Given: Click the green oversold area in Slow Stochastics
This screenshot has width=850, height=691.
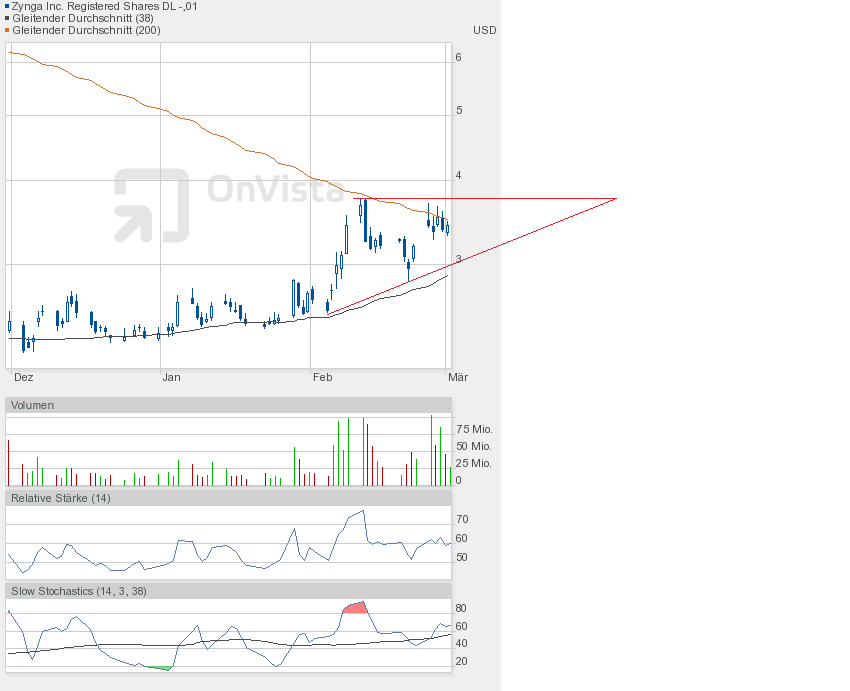Looking at the screenshot, I should 160,667.
